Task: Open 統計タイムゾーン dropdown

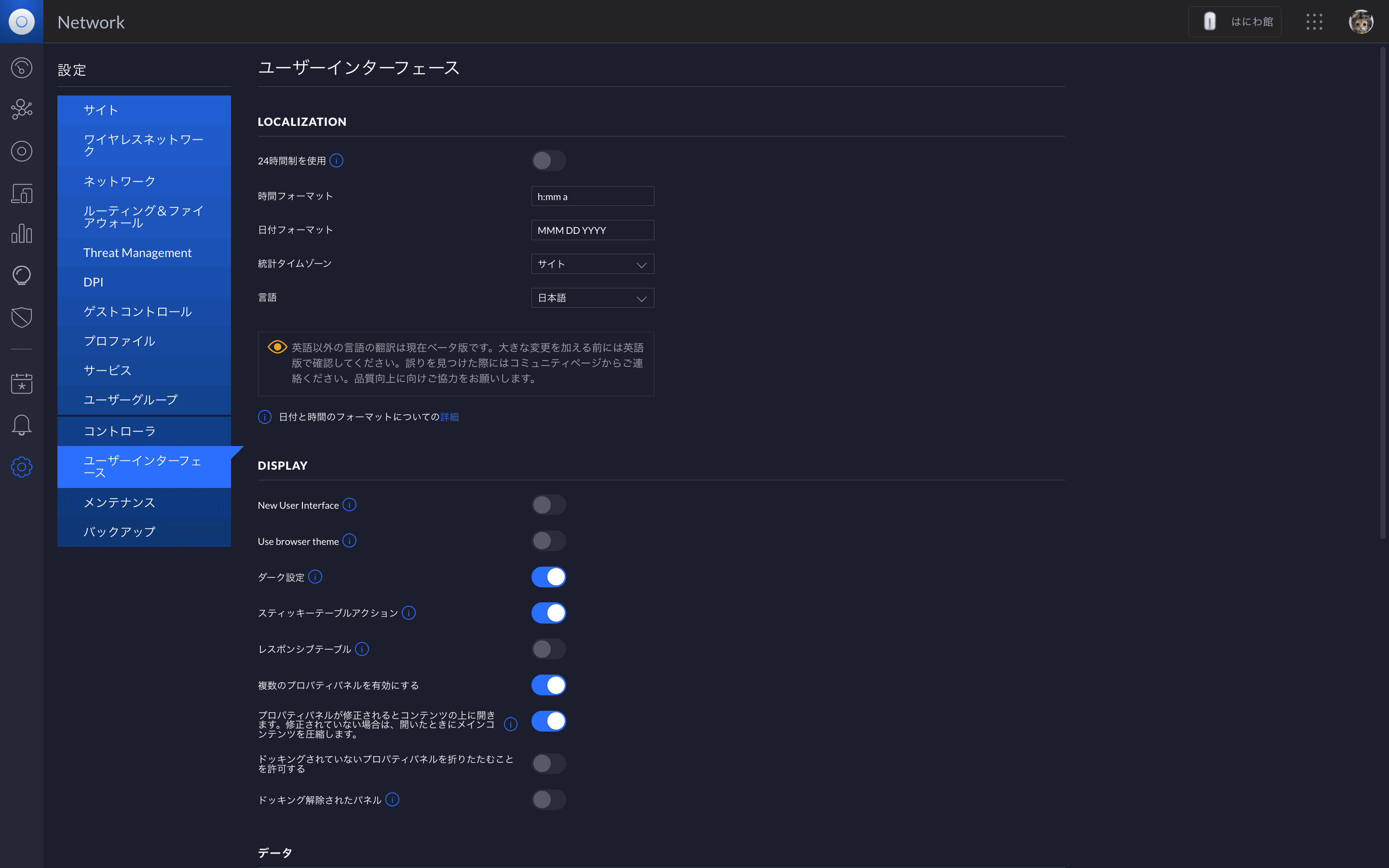Action: pyautogui.click(x=592, y=263)
